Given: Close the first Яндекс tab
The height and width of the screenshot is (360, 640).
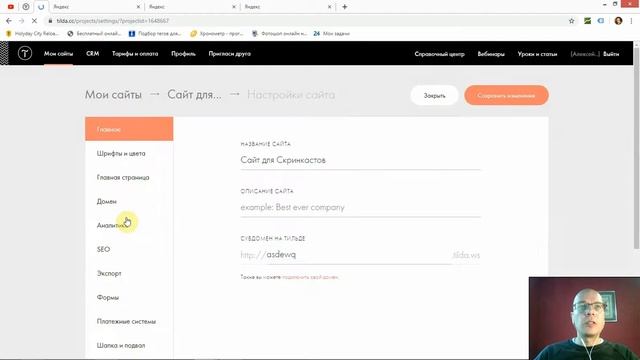Looking at the screenshot, I should [138, 7].
